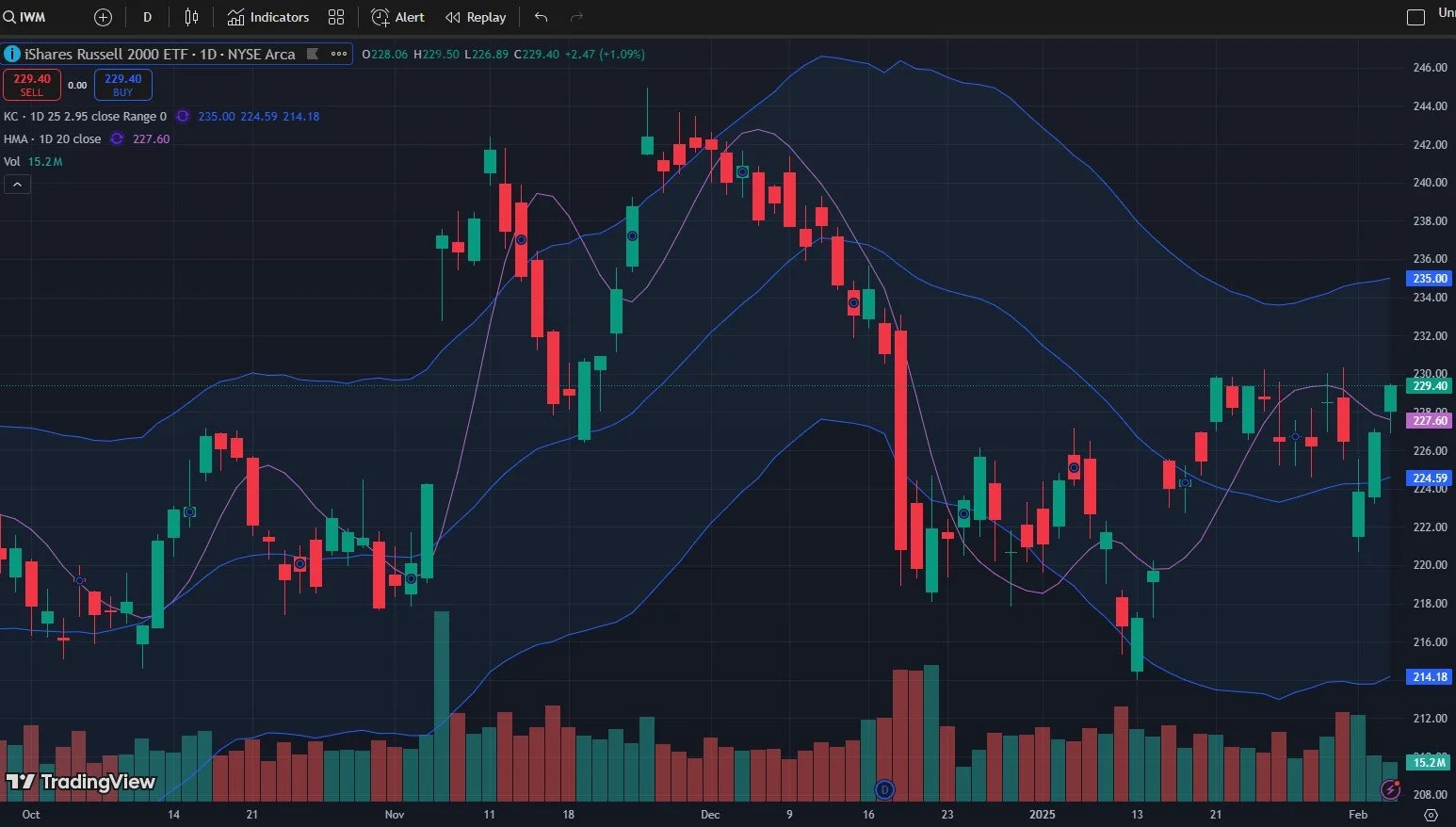1456x827 pixels.
Task: Click the 208.00 price axis value
Action: [x=1430, y=795]
